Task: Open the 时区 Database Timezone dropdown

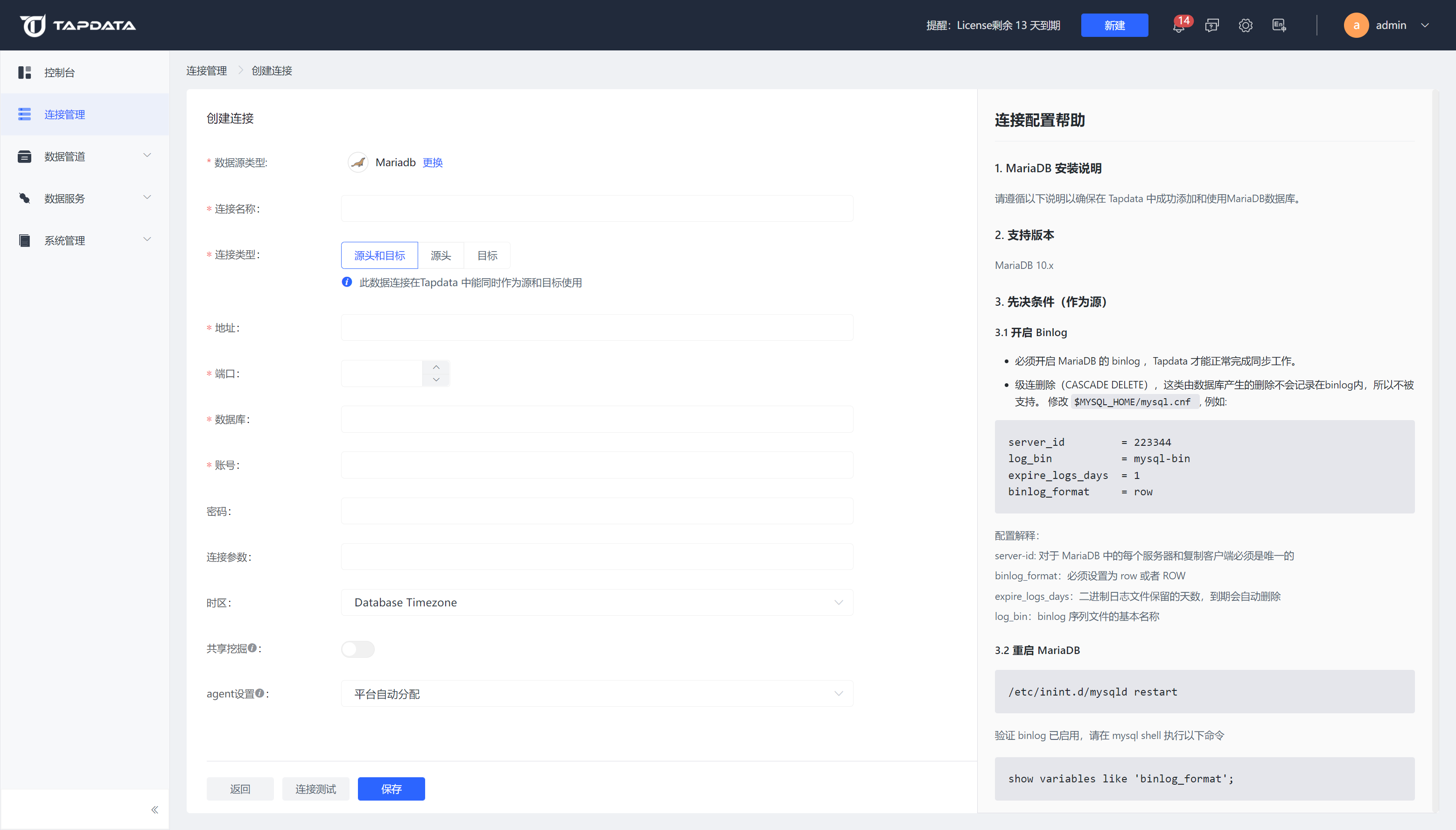Action: 597,603
